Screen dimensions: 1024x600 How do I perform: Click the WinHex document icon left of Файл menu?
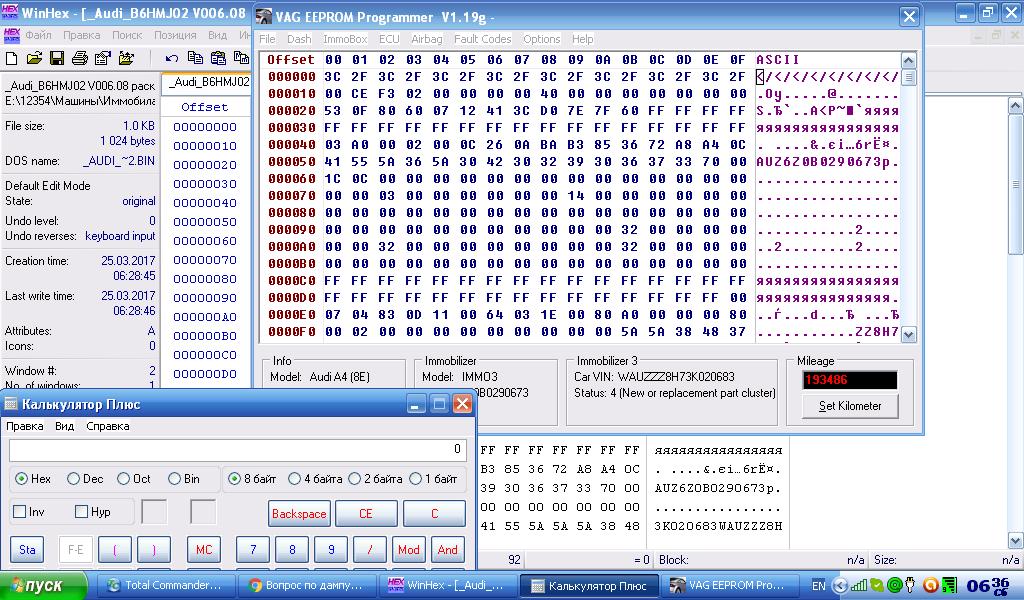pos(11,35)
